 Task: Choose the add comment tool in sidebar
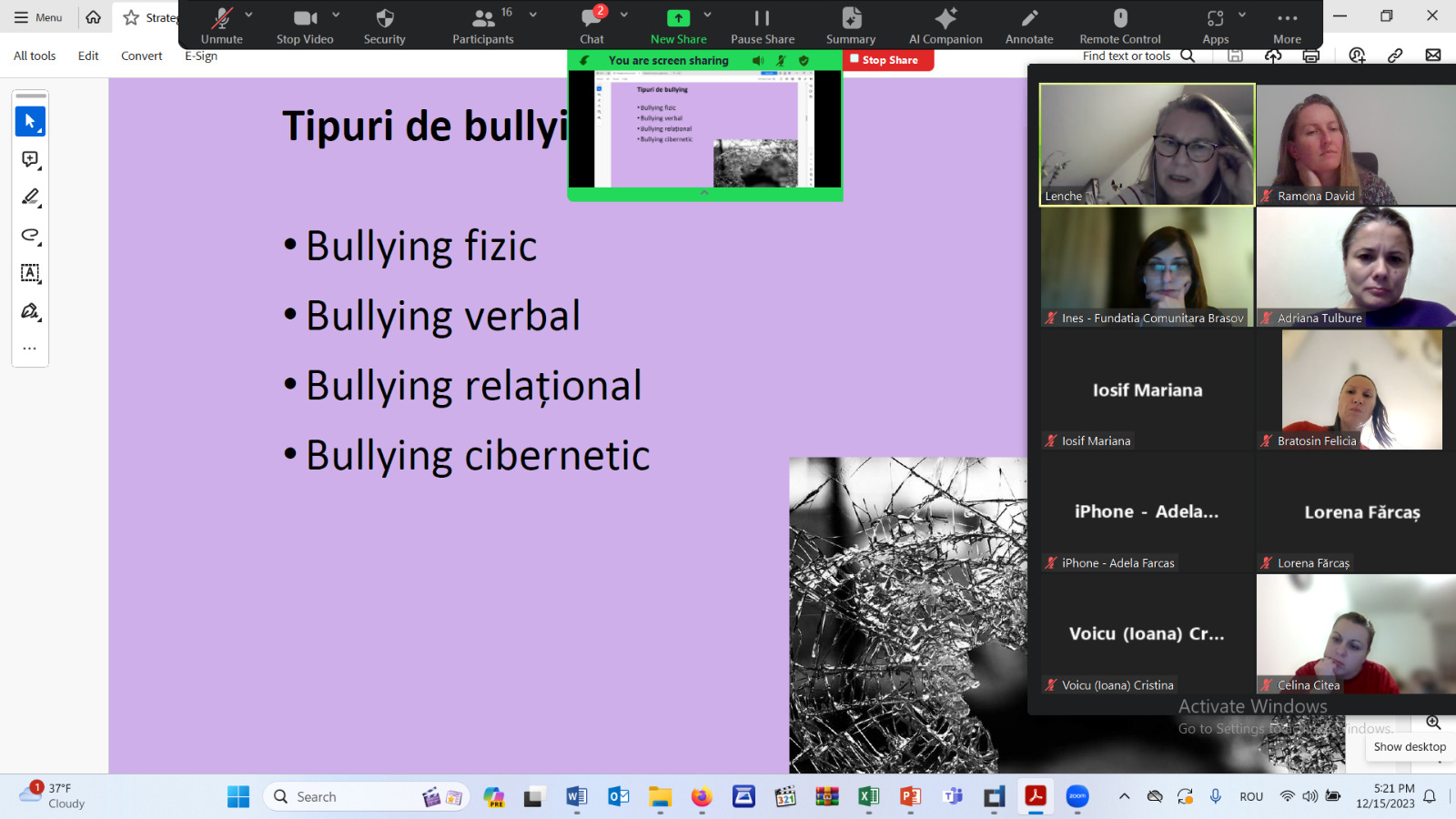30,159
